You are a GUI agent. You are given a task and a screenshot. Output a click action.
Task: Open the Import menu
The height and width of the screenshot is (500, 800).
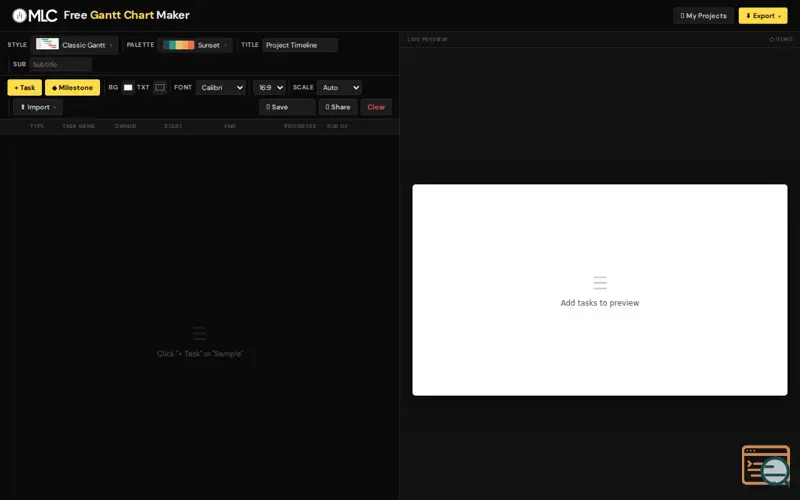38,107
